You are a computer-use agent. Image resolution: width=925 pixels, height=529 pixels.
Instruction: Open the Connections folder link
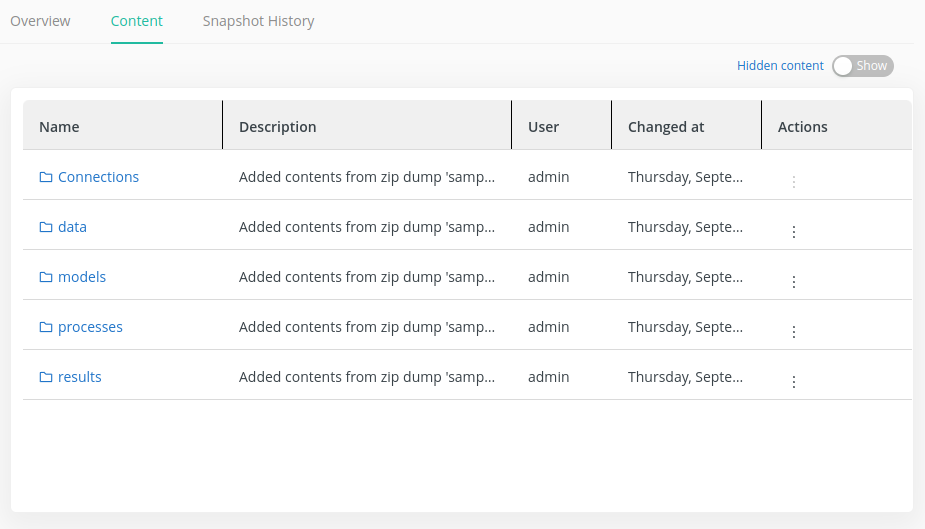click(x=98, y=177)
